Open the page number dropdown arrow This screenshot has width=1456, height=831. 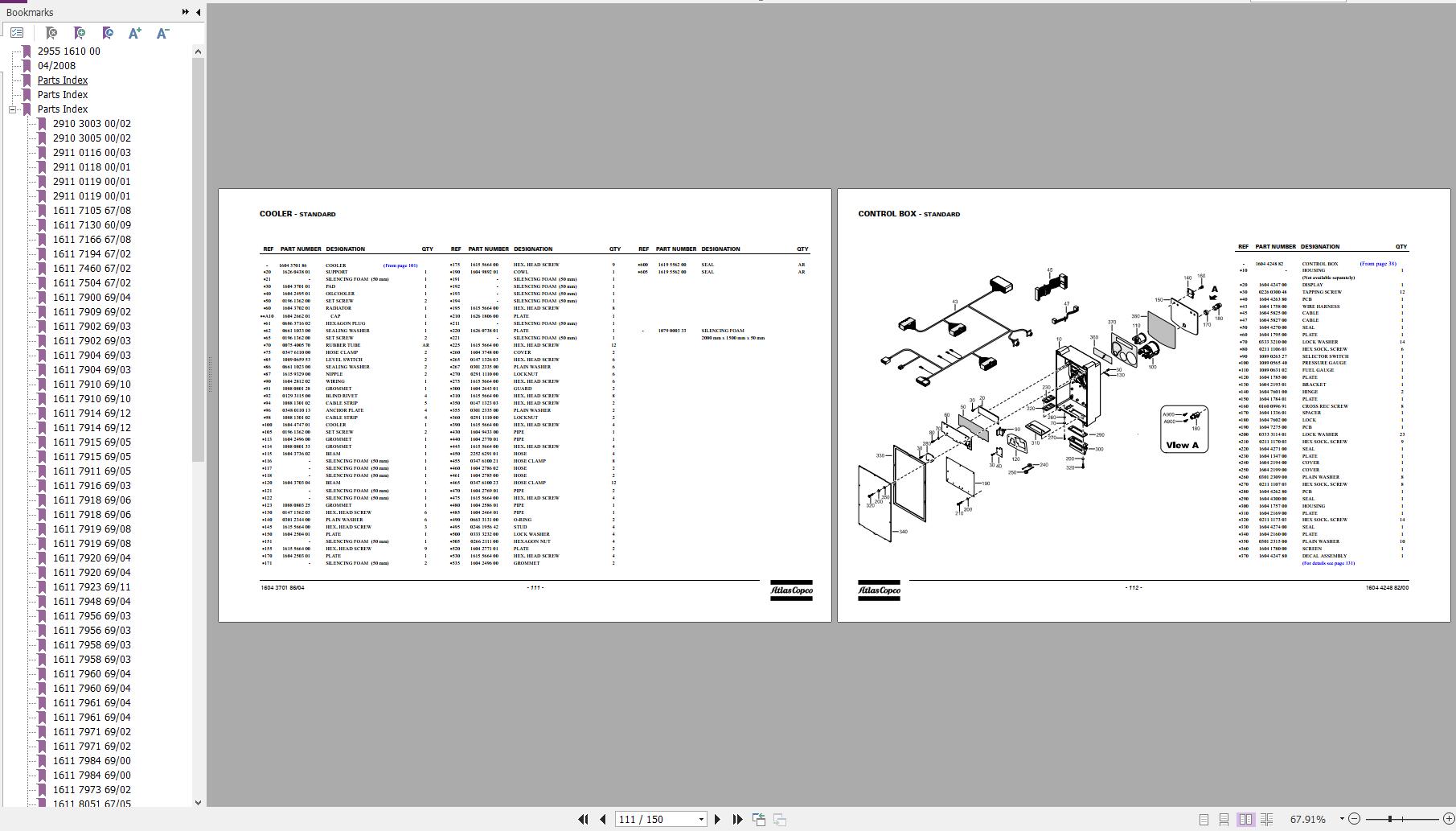[x=701, y=819]
